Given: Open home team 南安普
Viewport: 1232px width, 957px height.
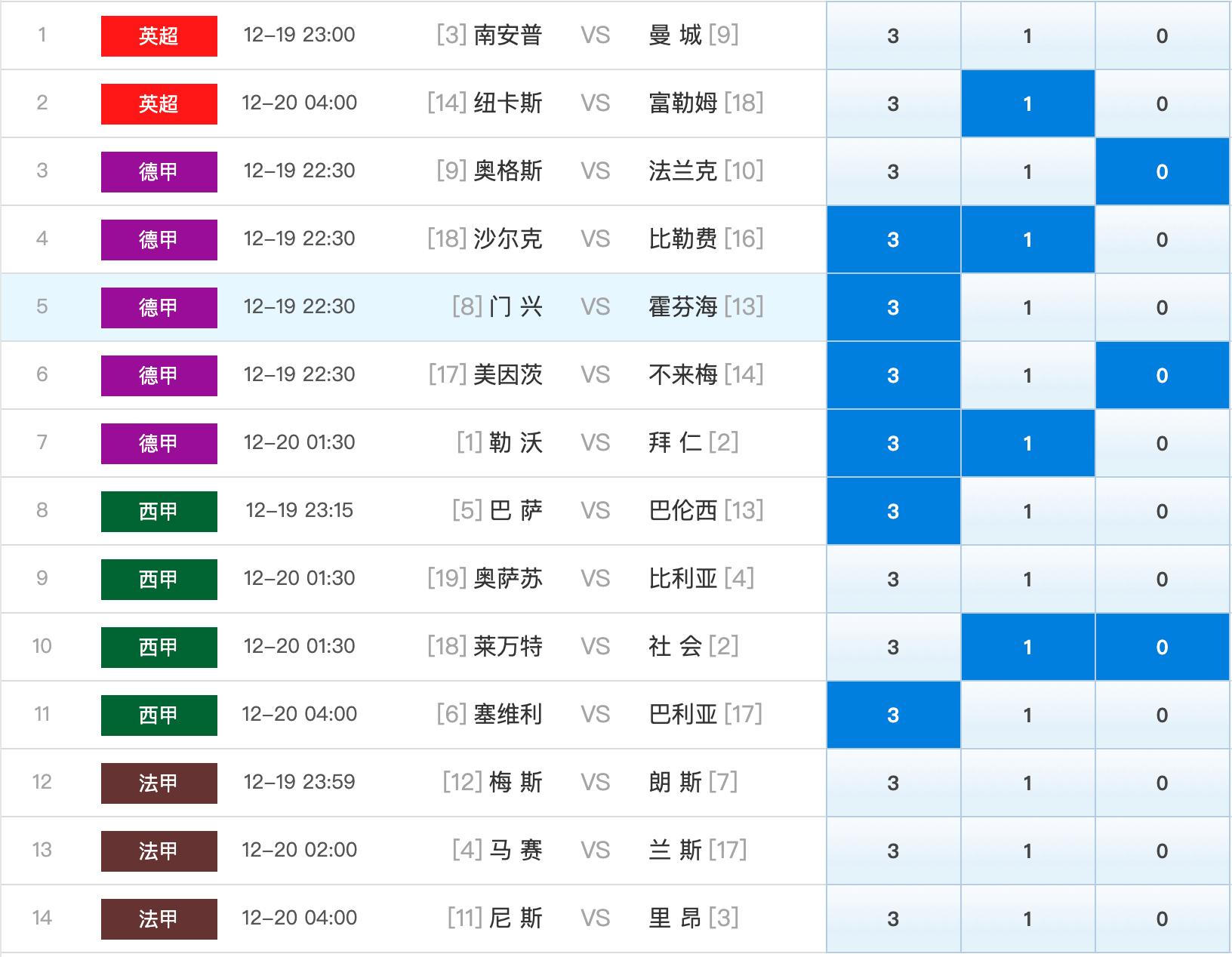Looking at the screenshot, I should click(x=508, y=35).
